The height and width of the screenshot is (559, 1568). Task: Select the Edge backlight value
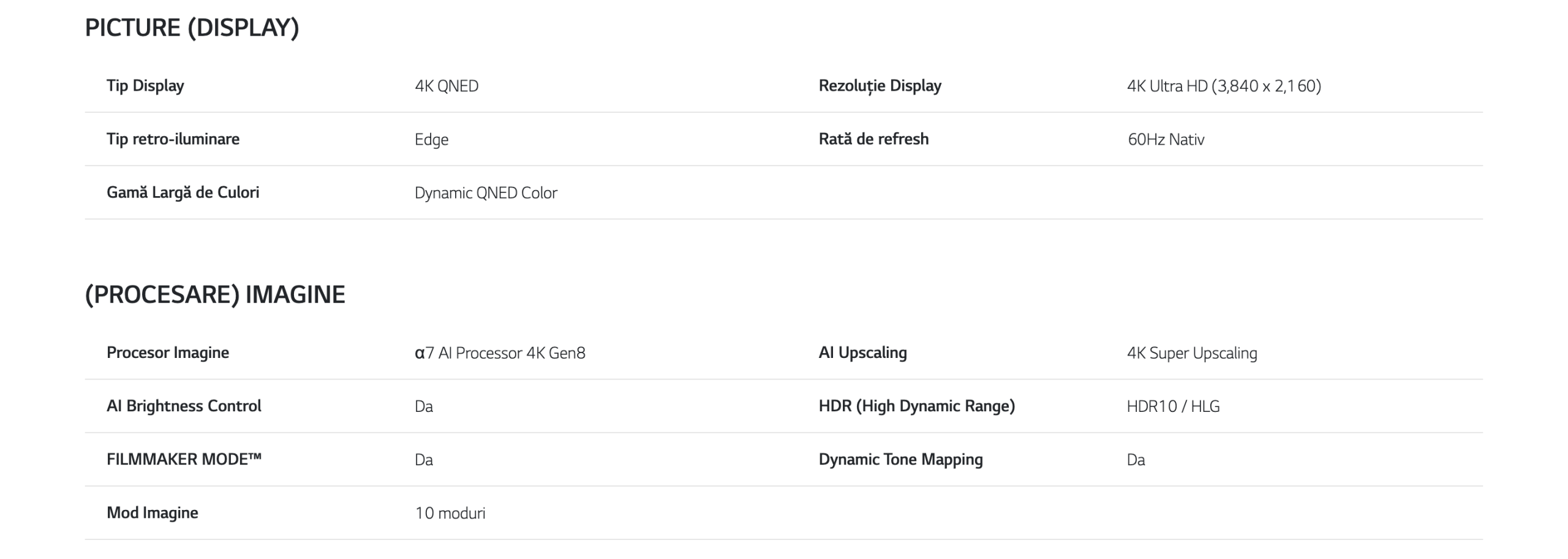[431, 140]
